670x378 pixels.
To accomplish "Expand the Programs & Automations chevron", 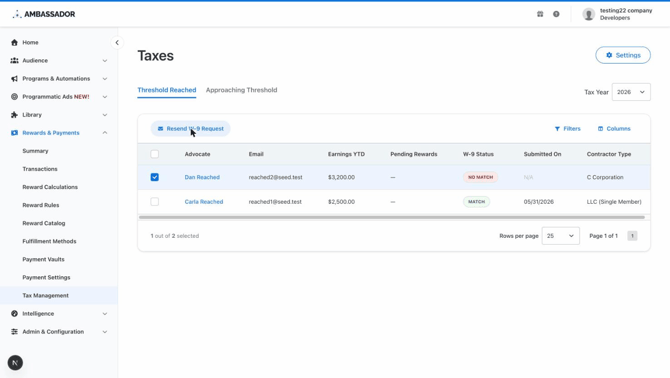I will [x=105, y=79].
